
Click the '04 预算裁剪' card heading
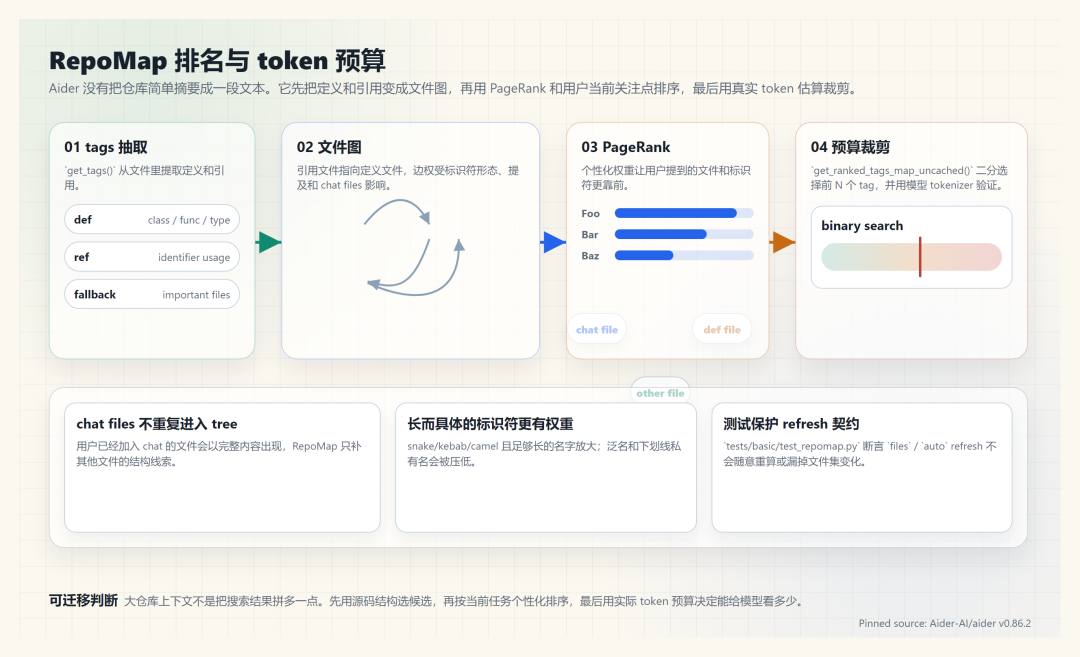(x=850, y=147)
